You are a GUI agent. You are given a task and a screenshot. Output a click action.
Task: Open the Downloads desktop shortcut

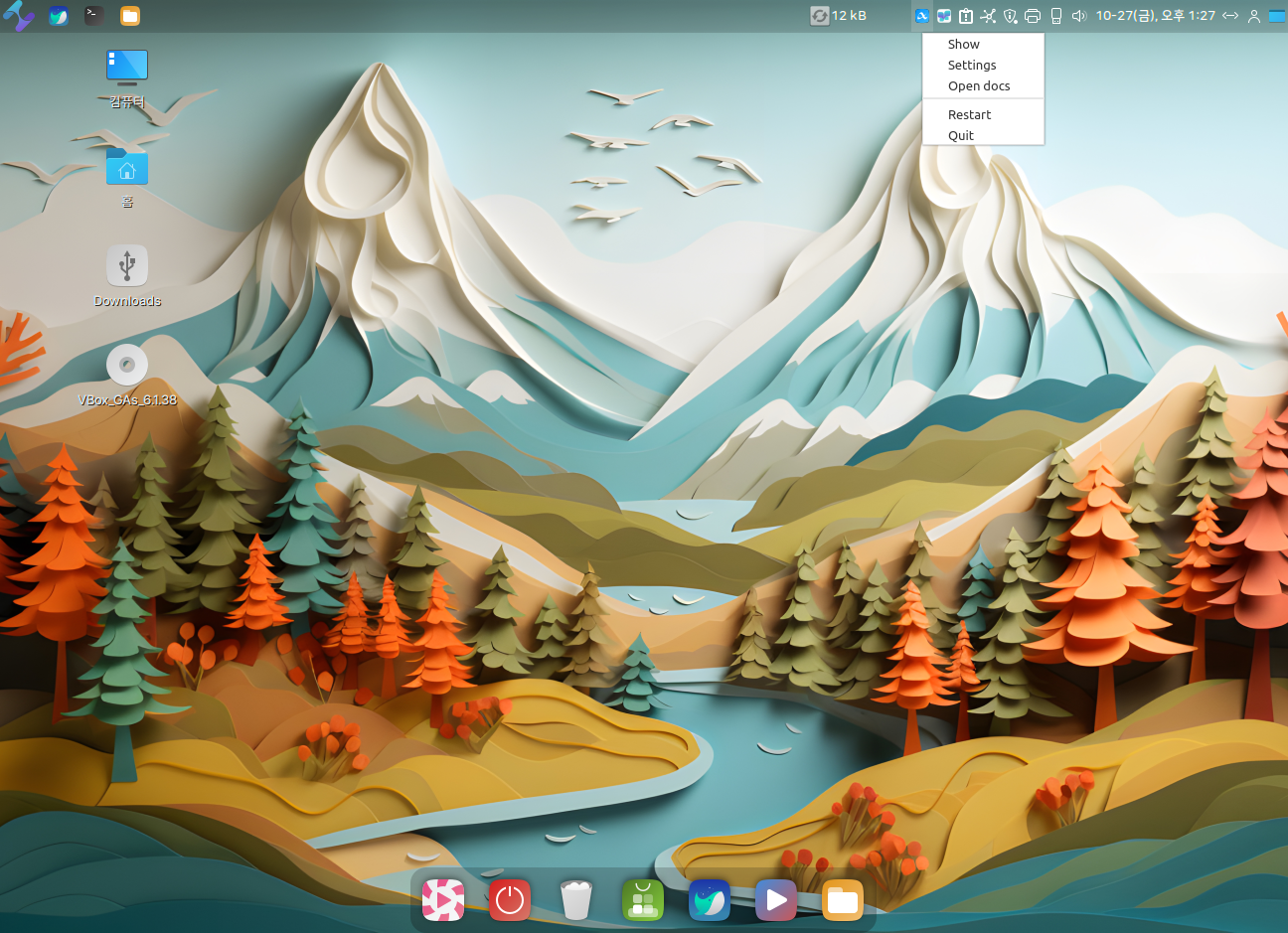click(127, 266)
